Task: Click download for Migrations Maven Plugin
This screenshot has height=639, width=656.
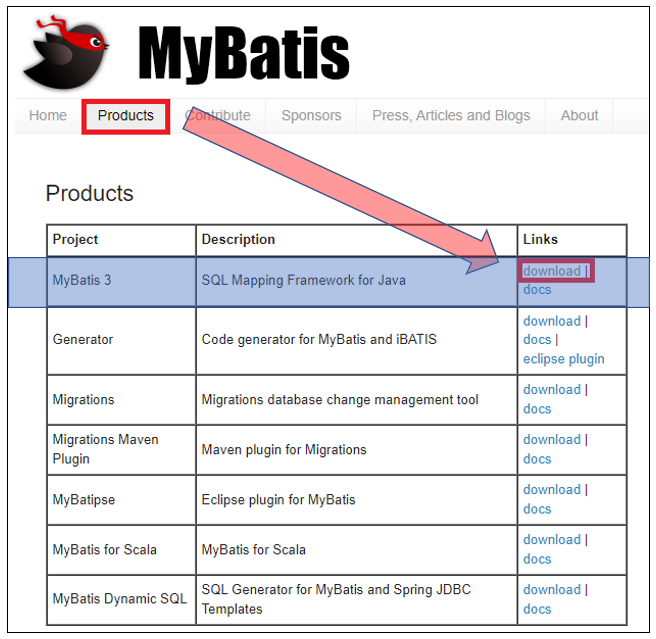Action: [x=552, y=439]
